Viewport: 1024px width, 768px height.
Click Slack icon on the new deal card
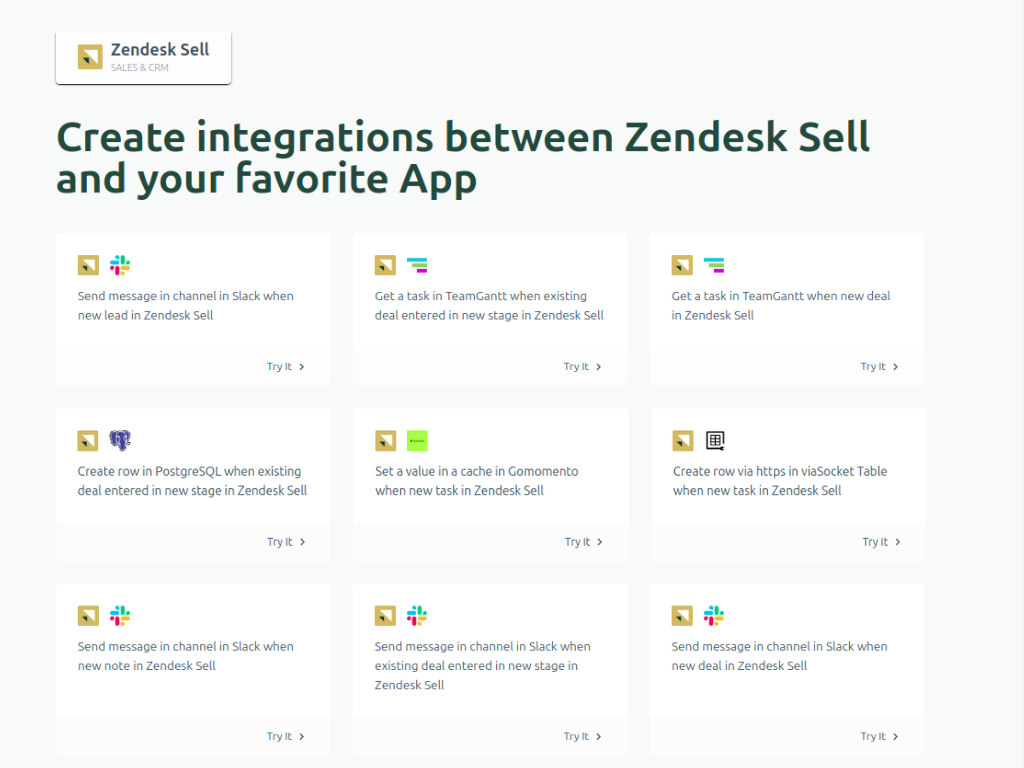(x=713, y=615)
